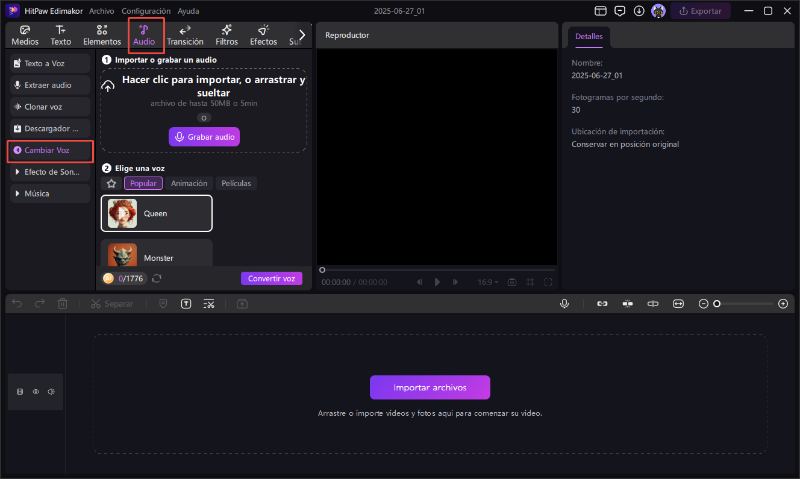Click the coin credits 0/1776 indicator

click(x=124, y=279)
